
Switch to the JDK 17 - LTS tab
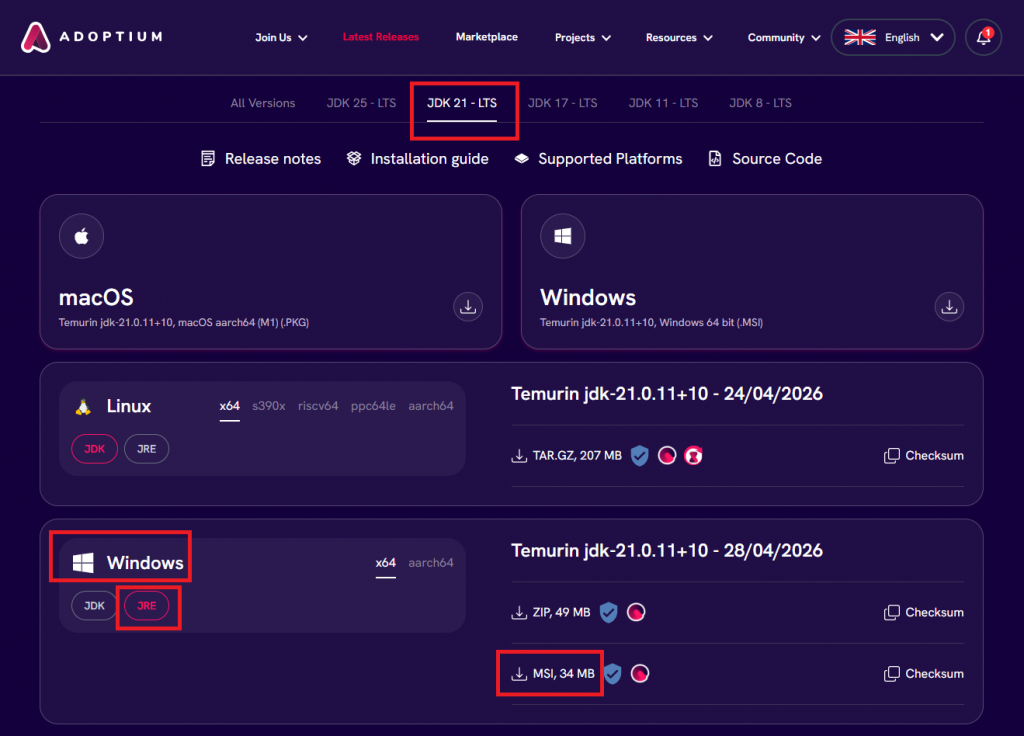(x=562, y=103)
